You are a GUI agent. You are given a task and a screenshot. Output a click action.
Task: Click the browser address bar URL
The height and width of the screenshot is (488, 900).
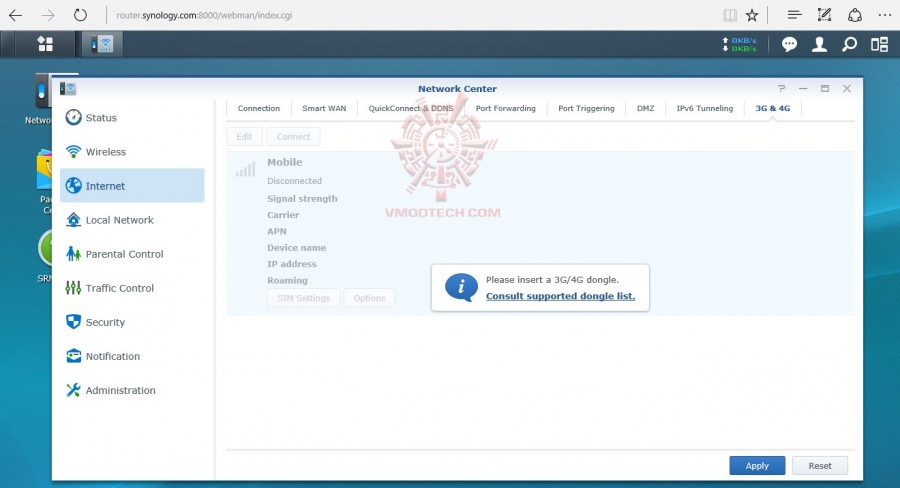pos(204,16)
